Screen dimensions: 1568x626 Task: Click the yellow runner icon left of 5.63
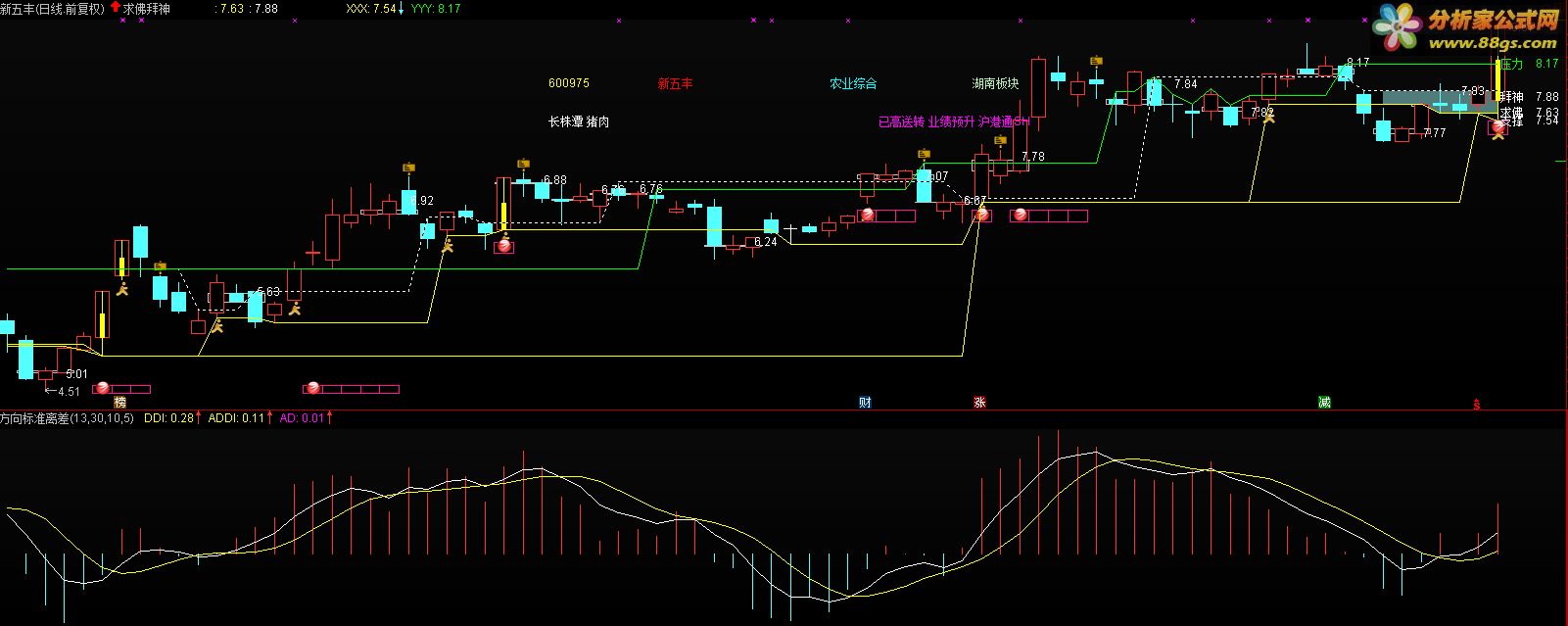point(217,326)
